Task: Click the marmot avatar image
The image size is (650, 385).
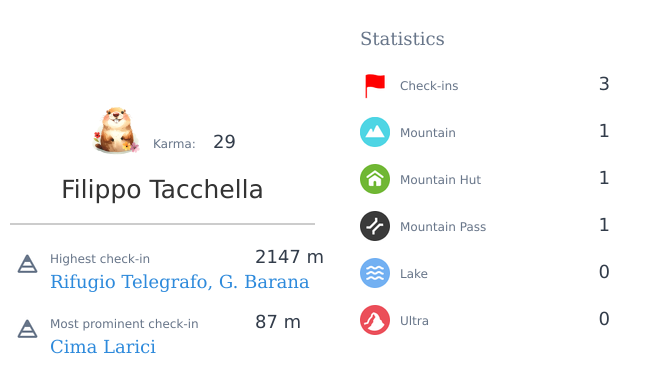Action: coord(116,130)
